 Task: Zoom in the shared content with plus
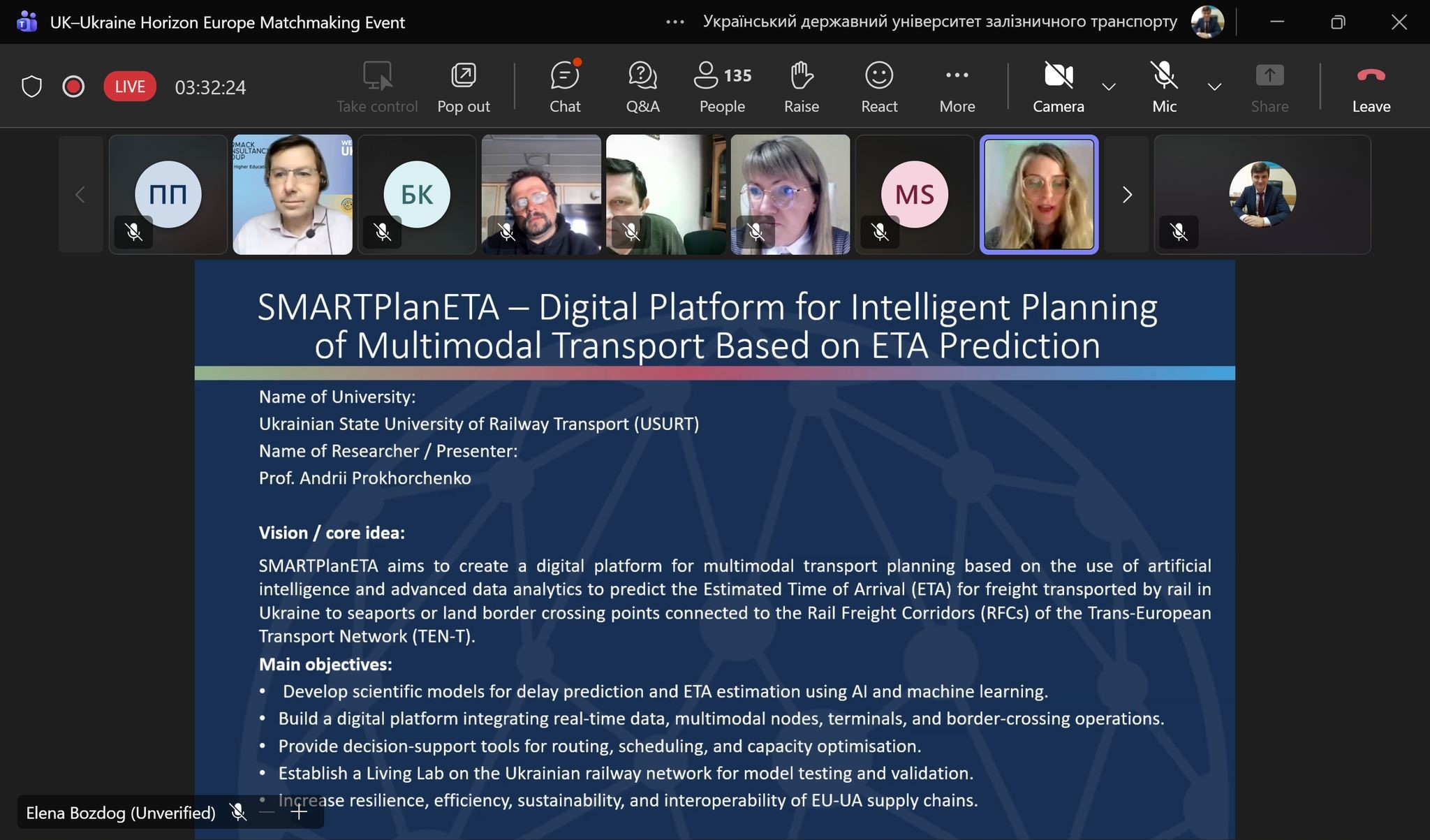pyautogui.click(x=299, y=811)
